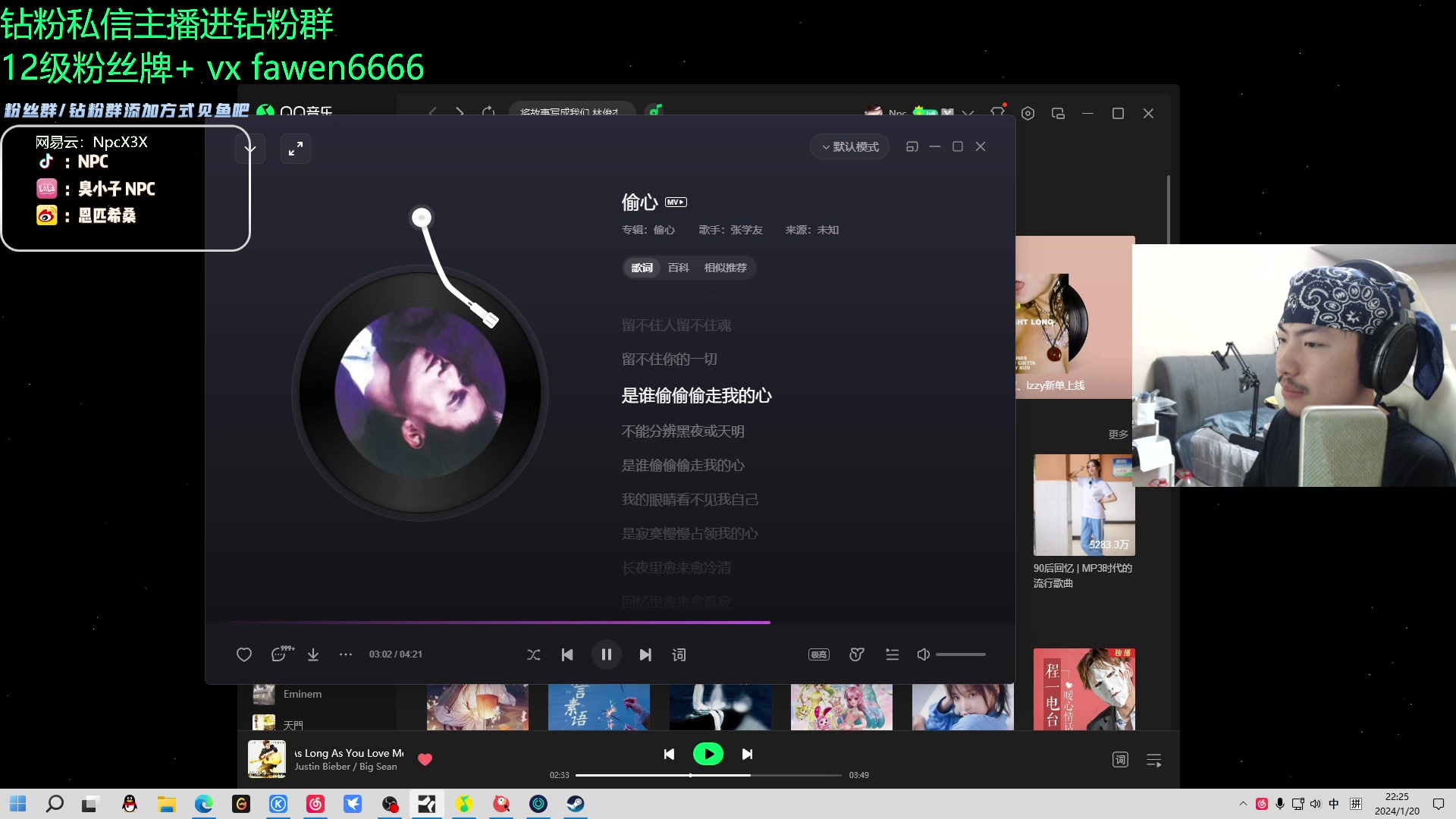
Task: Open Windows Start menu
Action: (18, 804)
